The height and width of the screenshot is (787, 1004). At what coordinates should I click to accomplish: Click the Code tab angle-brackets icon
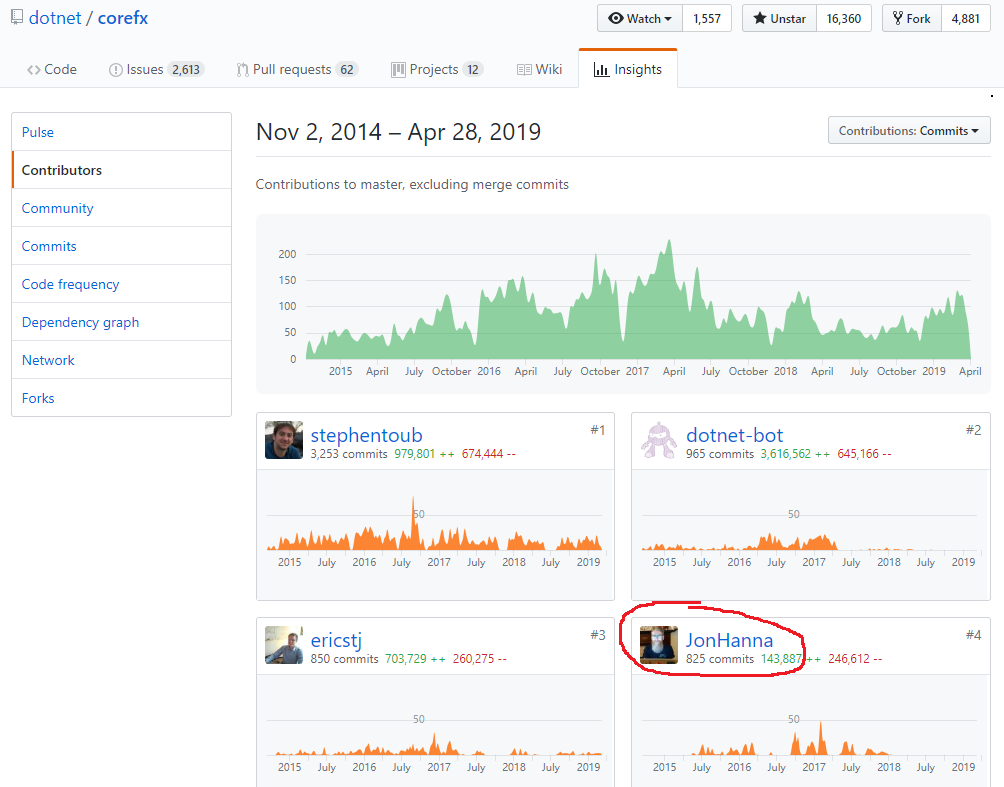tap(33, 70)
